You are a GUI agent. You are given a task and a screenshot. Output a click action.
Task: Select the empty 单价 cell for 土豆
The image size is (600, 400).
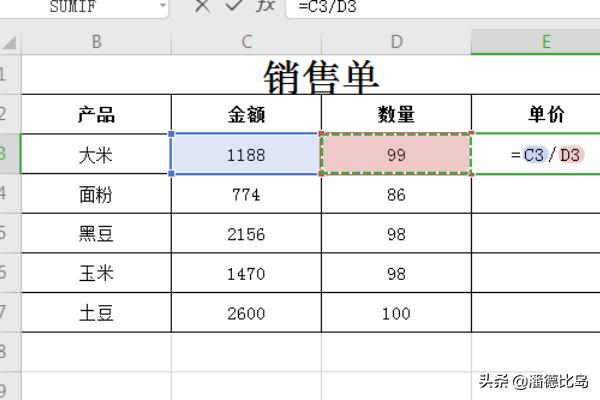click(536, 313)
